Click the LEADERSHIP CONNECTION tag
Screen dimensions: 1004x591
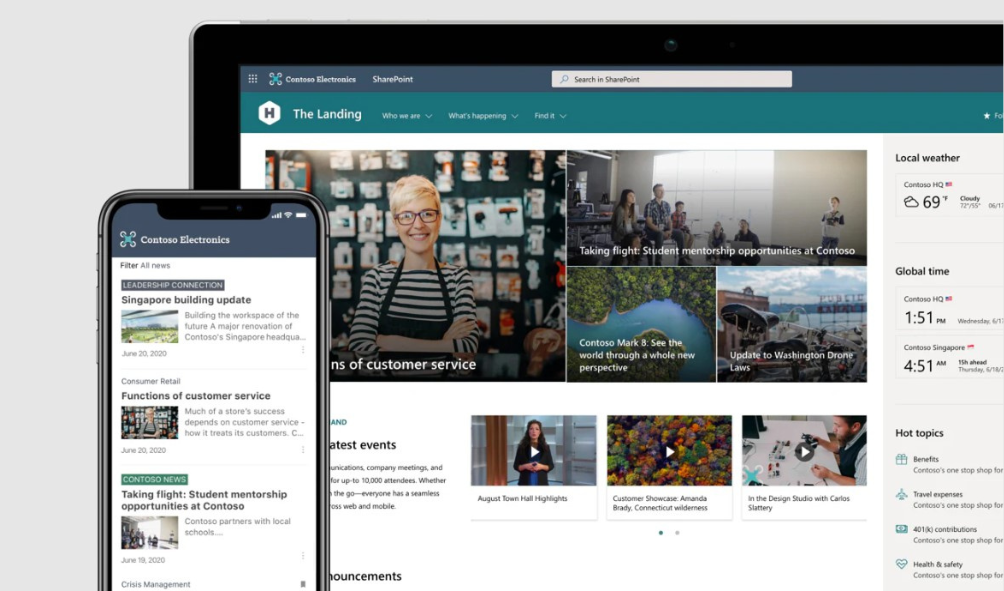(x=173, y=285)
